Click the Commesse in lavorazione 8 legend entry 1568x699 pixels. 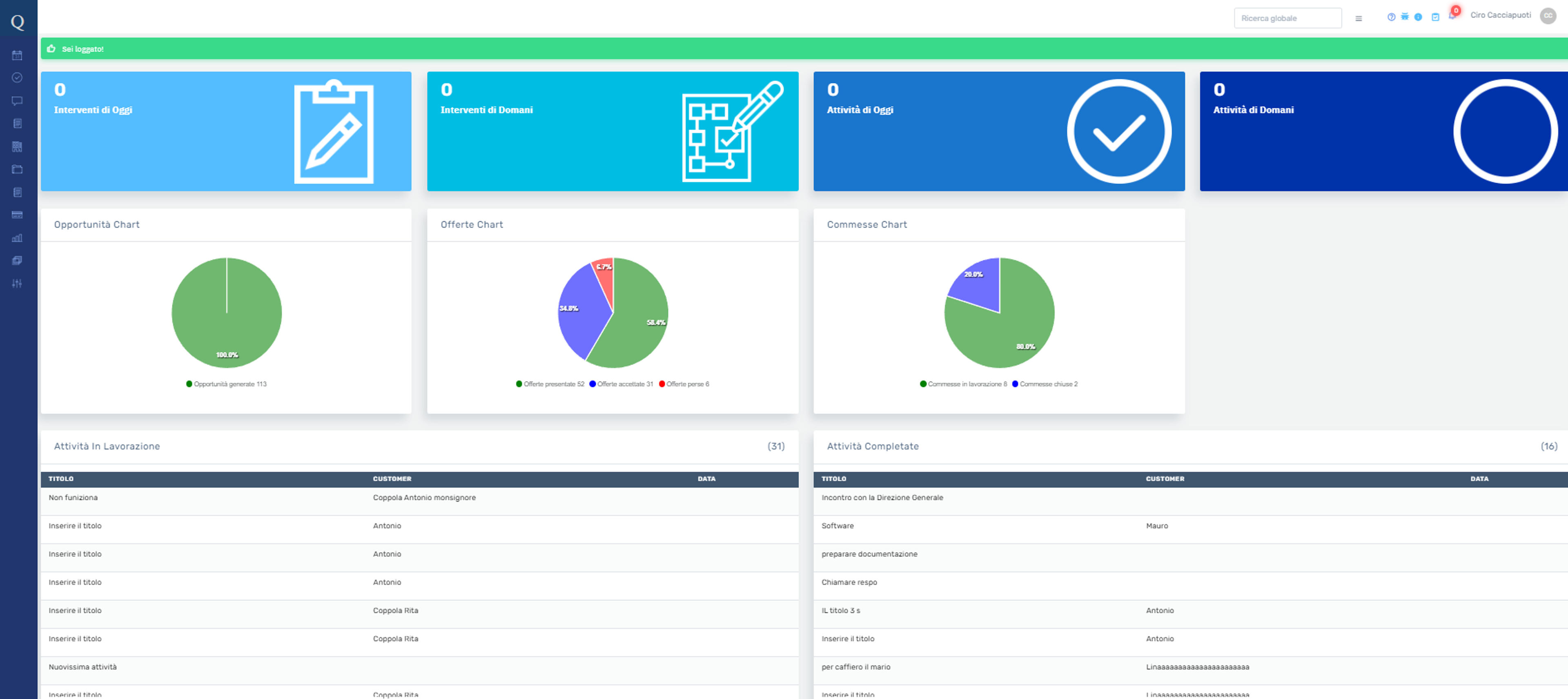click(x=964, y=384)
